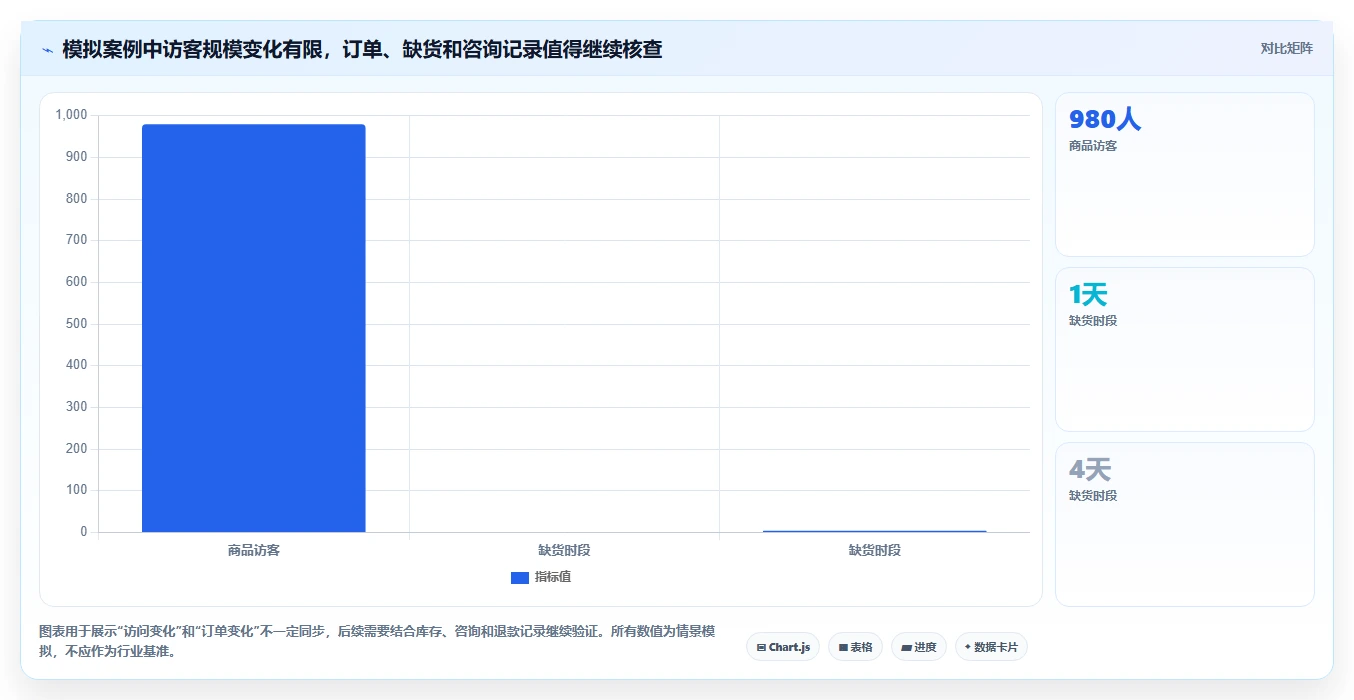Open the 对比矩阵 label in the header

[x=1286, y=48]
